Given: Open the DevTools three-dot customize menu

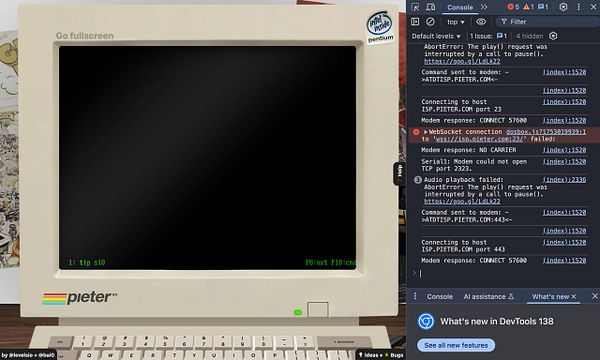Looking at the screenshot, I should coord(579,7).
